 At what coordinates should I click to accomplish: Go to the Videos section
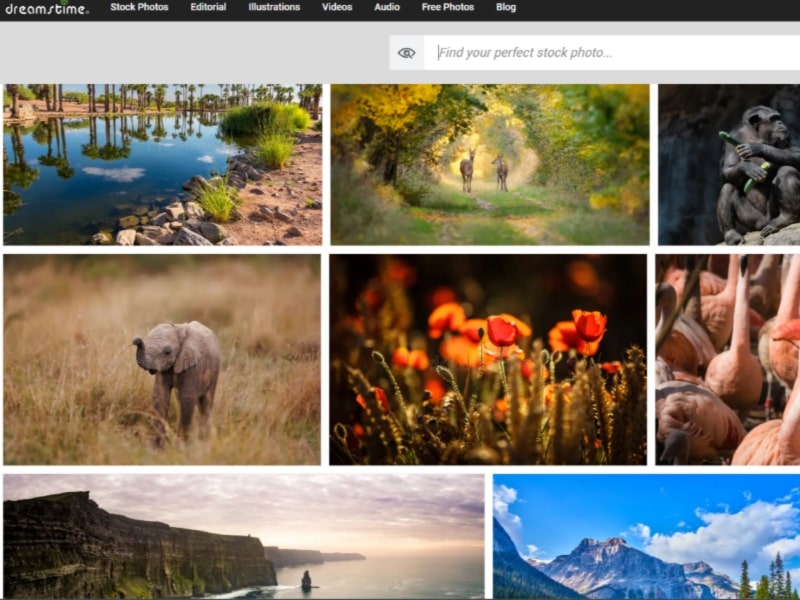(337, 6)
